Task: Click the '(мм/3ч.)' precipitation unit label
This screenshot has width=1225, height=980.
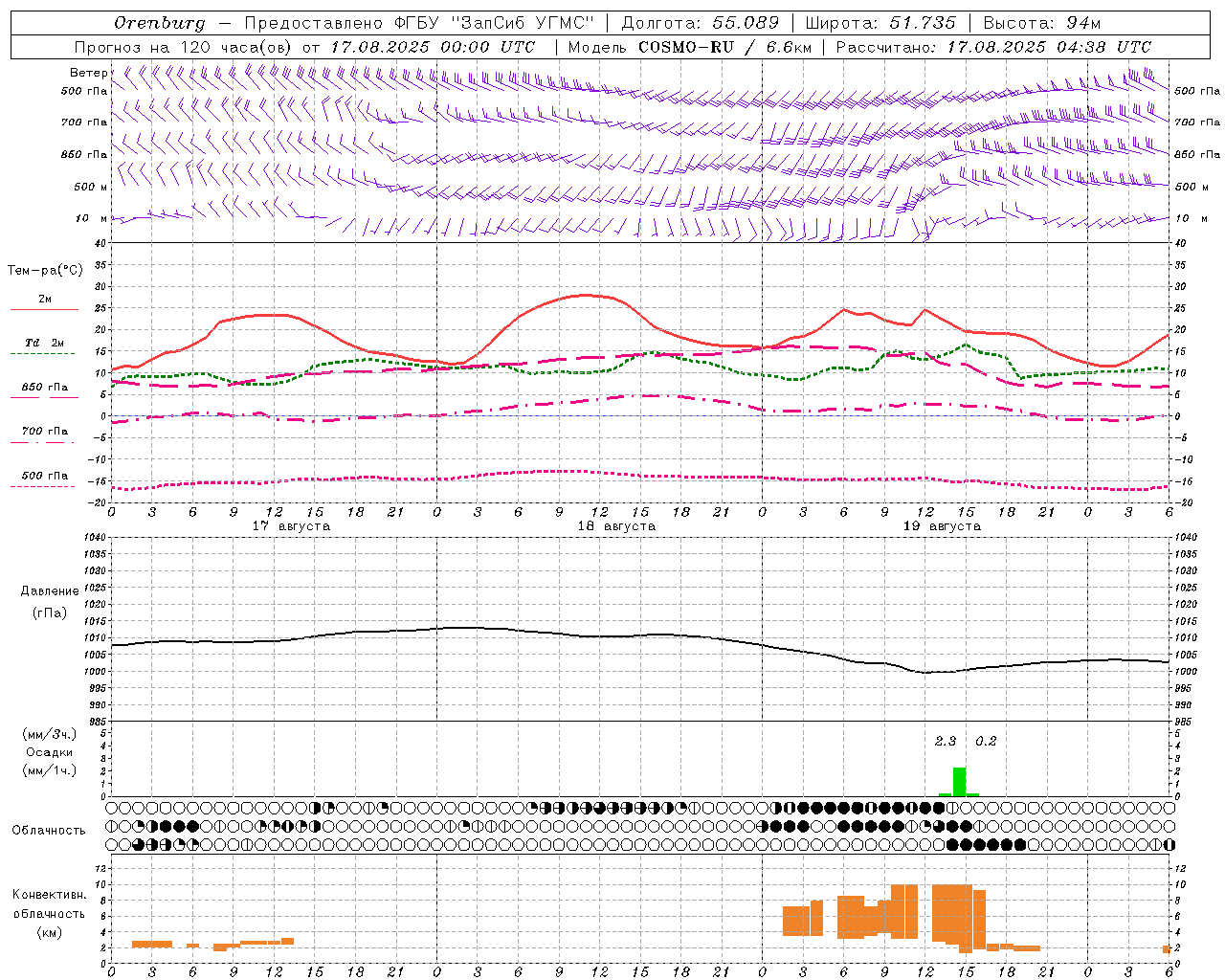Action: click(x=50, y=734)
